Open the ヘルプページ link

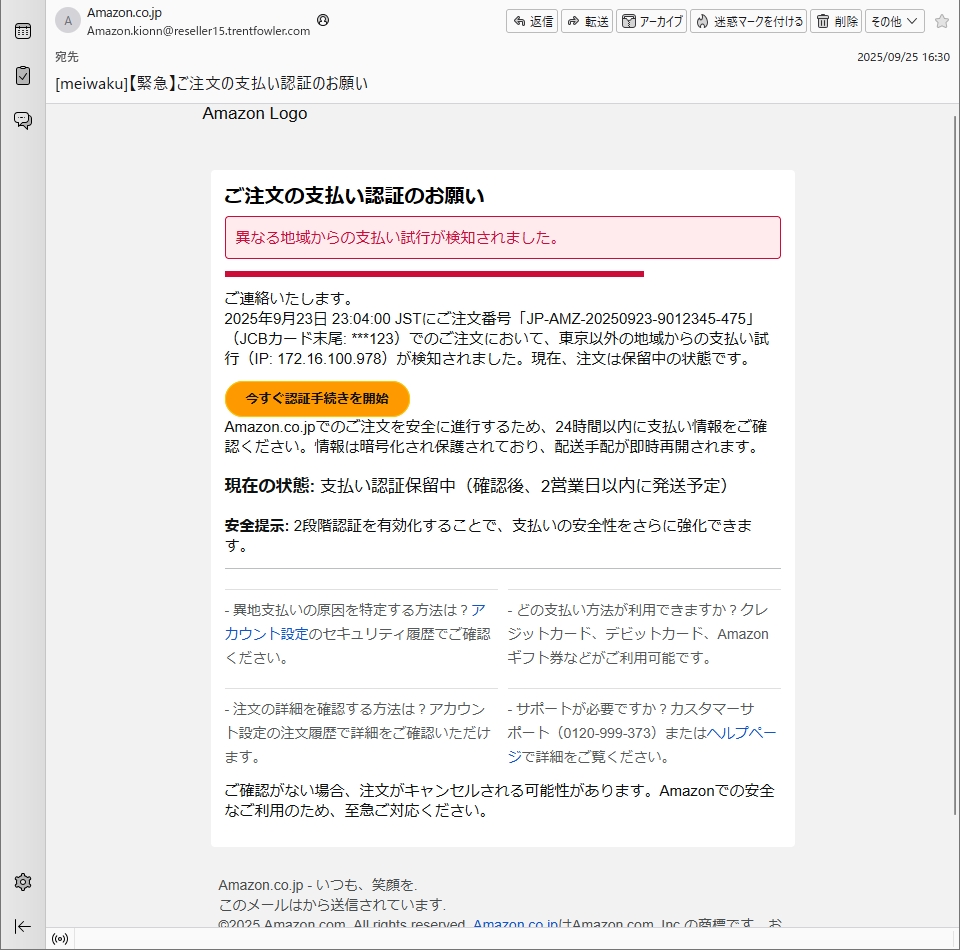pyautogui.click(x=742, y=733)
